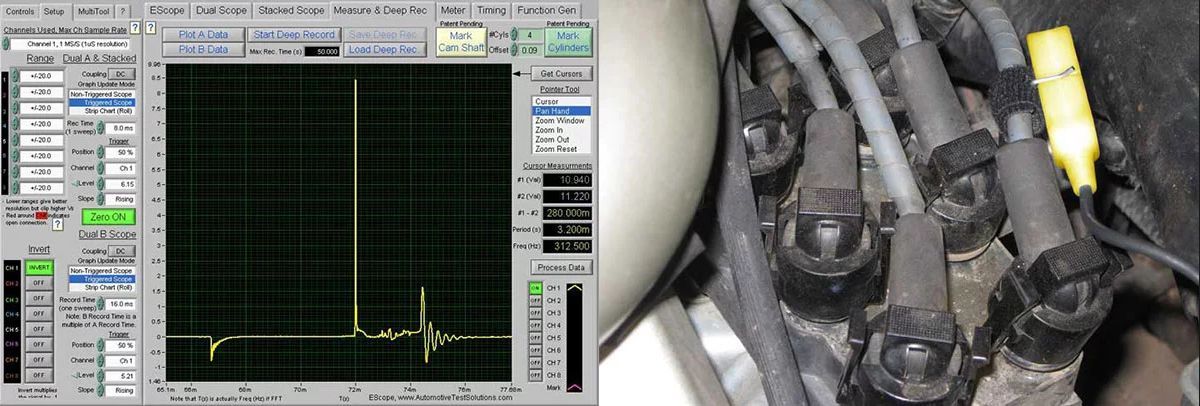Click the Mark arrow below the CH slider

576,385
